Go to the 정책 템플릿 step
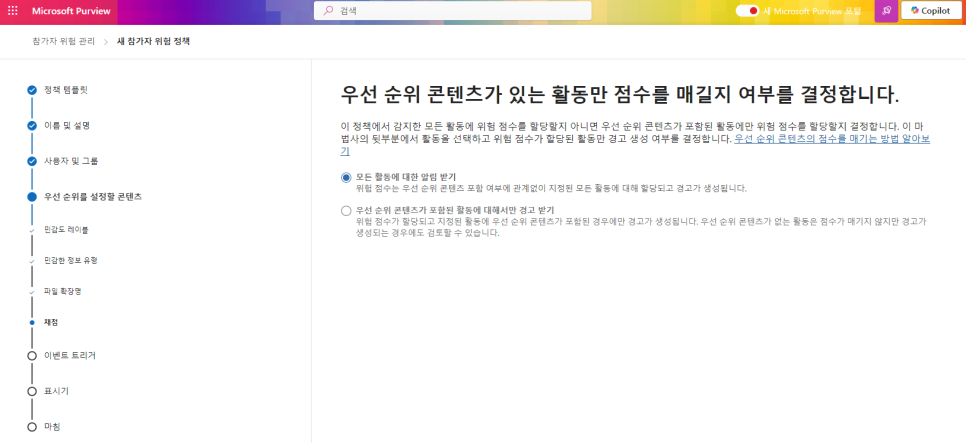 tap(65, 90)
